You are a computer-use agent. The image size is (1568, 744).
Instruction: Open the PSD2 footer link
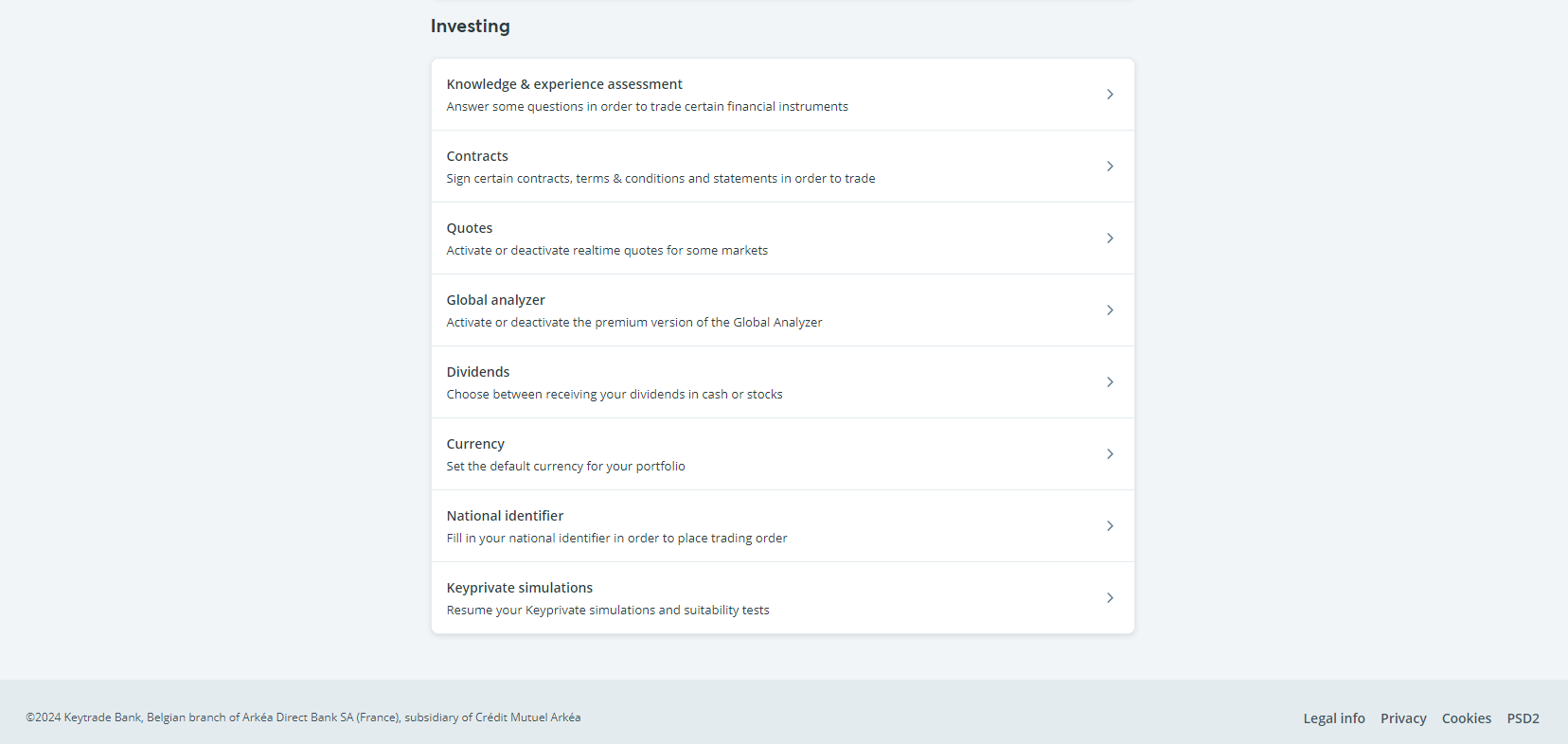1523,718
